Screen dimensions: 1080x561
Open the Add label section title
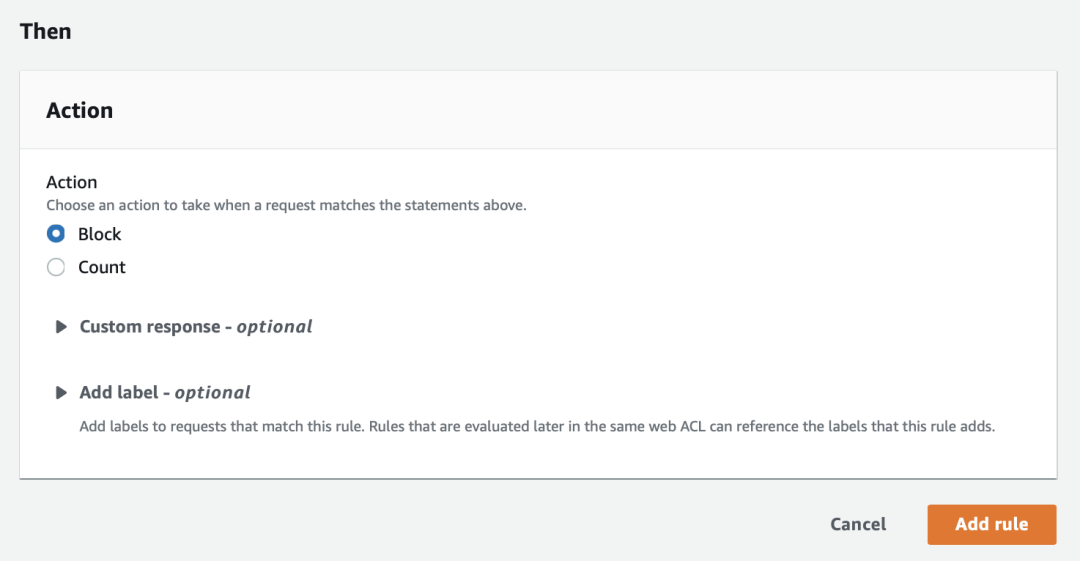[165, 393]
